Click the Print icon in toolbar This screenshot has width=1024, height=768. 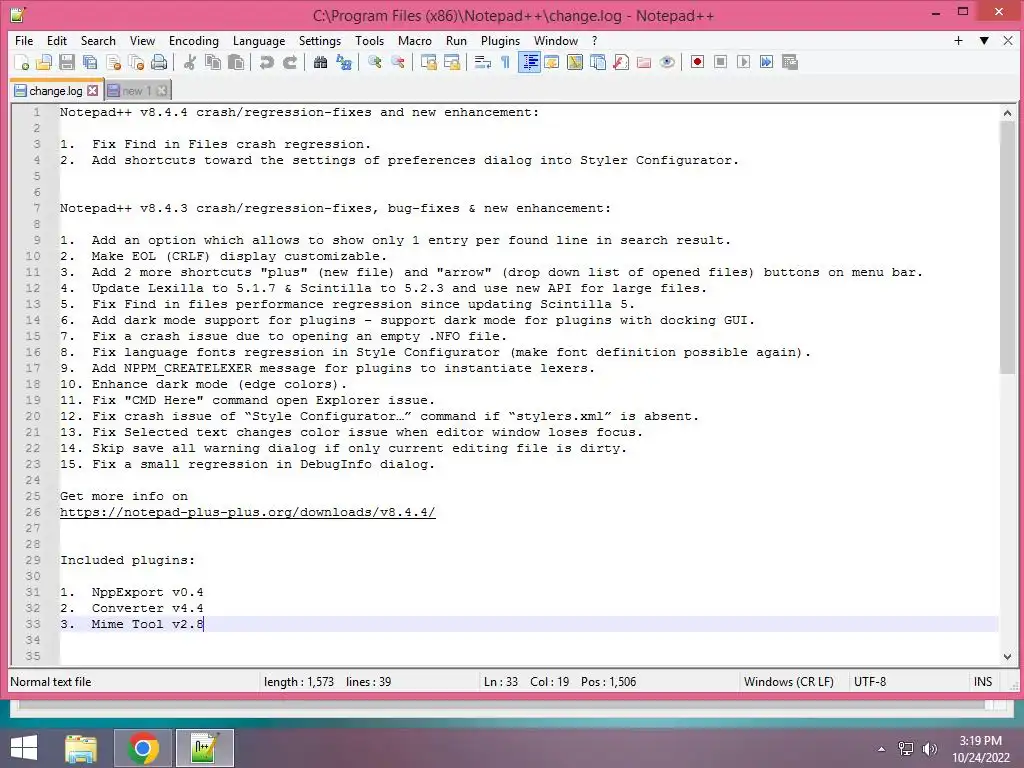pyautogui.click(x=159, y=62)
